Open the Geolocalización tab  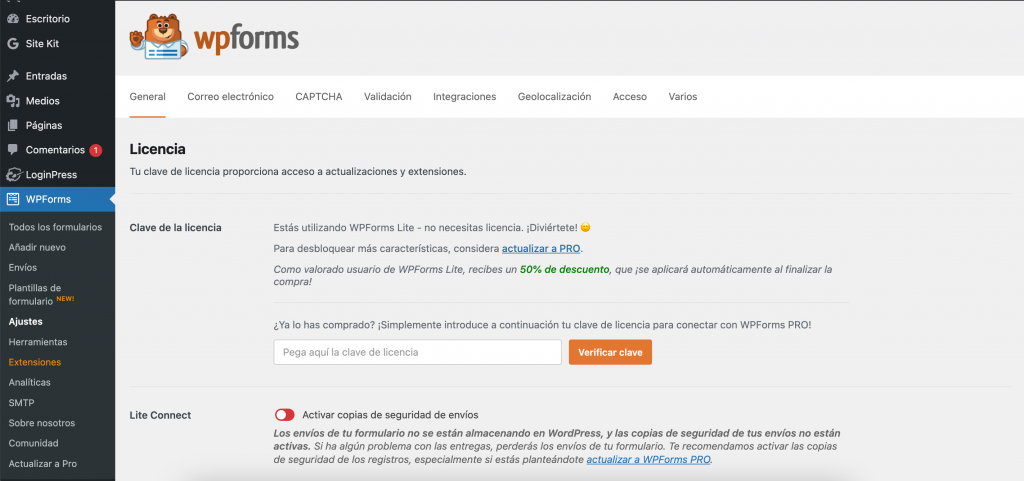pos(554,97)
